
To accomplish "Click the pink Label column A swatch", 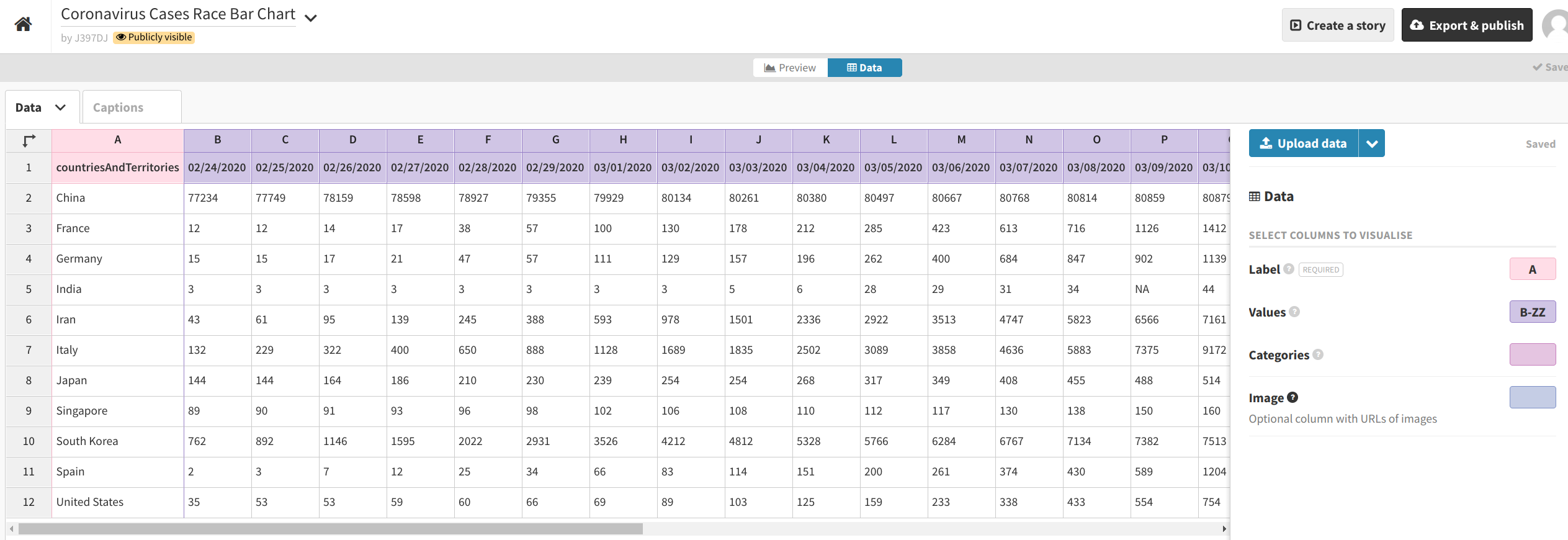I will click(1532, 269).
